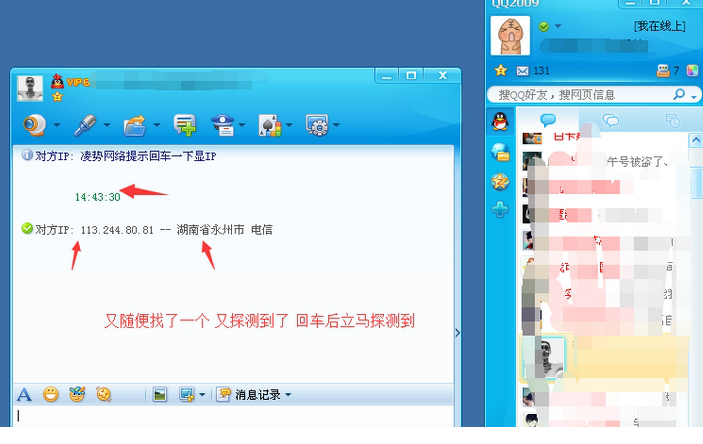Screen dimensions: 703x444
Task: Click the VIP6 penguin badge
Action: tap(70, 82)
